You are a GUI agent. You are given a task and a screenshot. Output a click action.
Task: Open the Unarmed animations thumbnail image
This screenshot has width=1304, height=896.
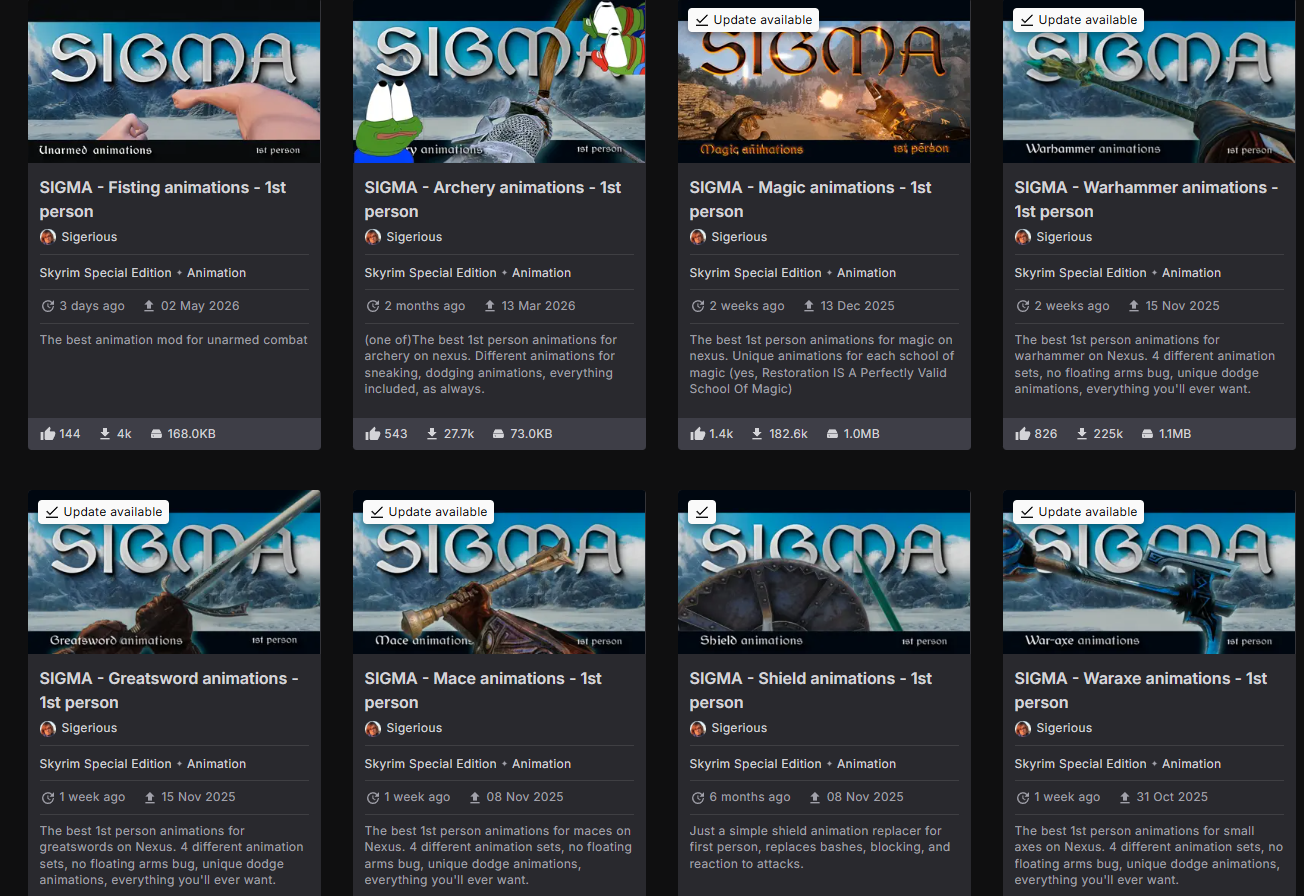pyautogui.click(x=174, y=82)
